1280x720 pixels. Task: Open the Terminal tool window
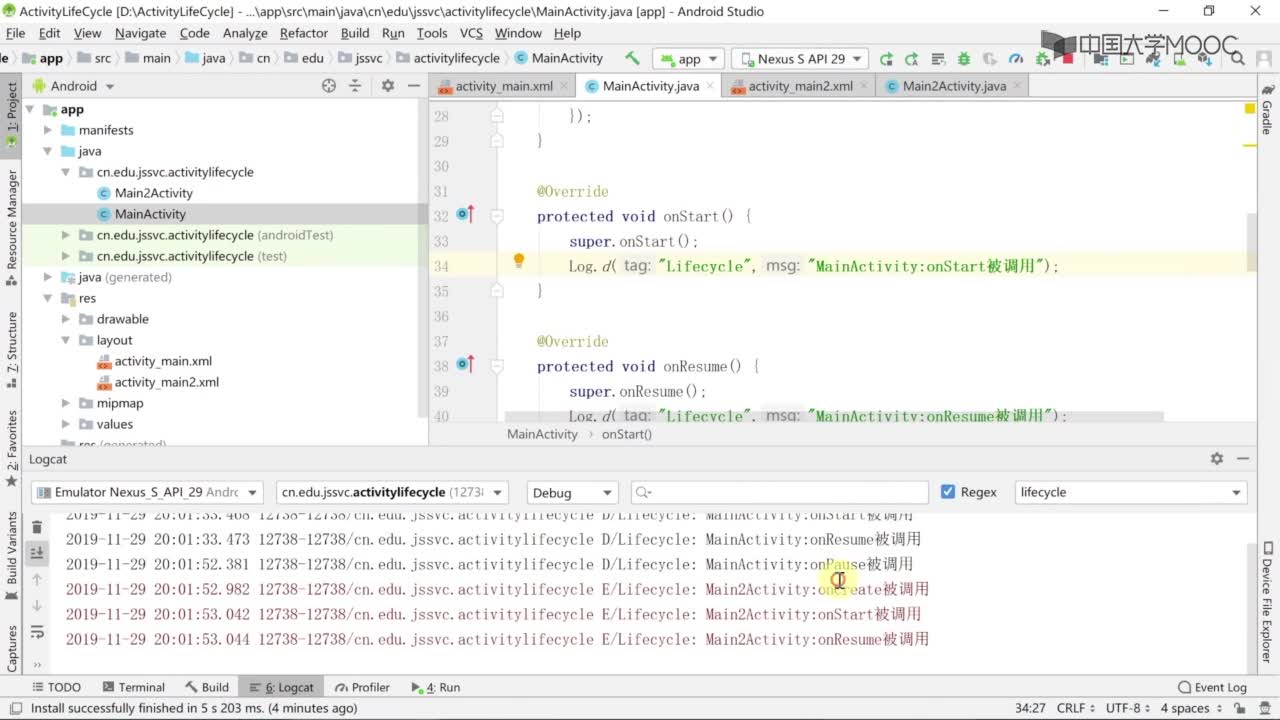tap(132, 687)
